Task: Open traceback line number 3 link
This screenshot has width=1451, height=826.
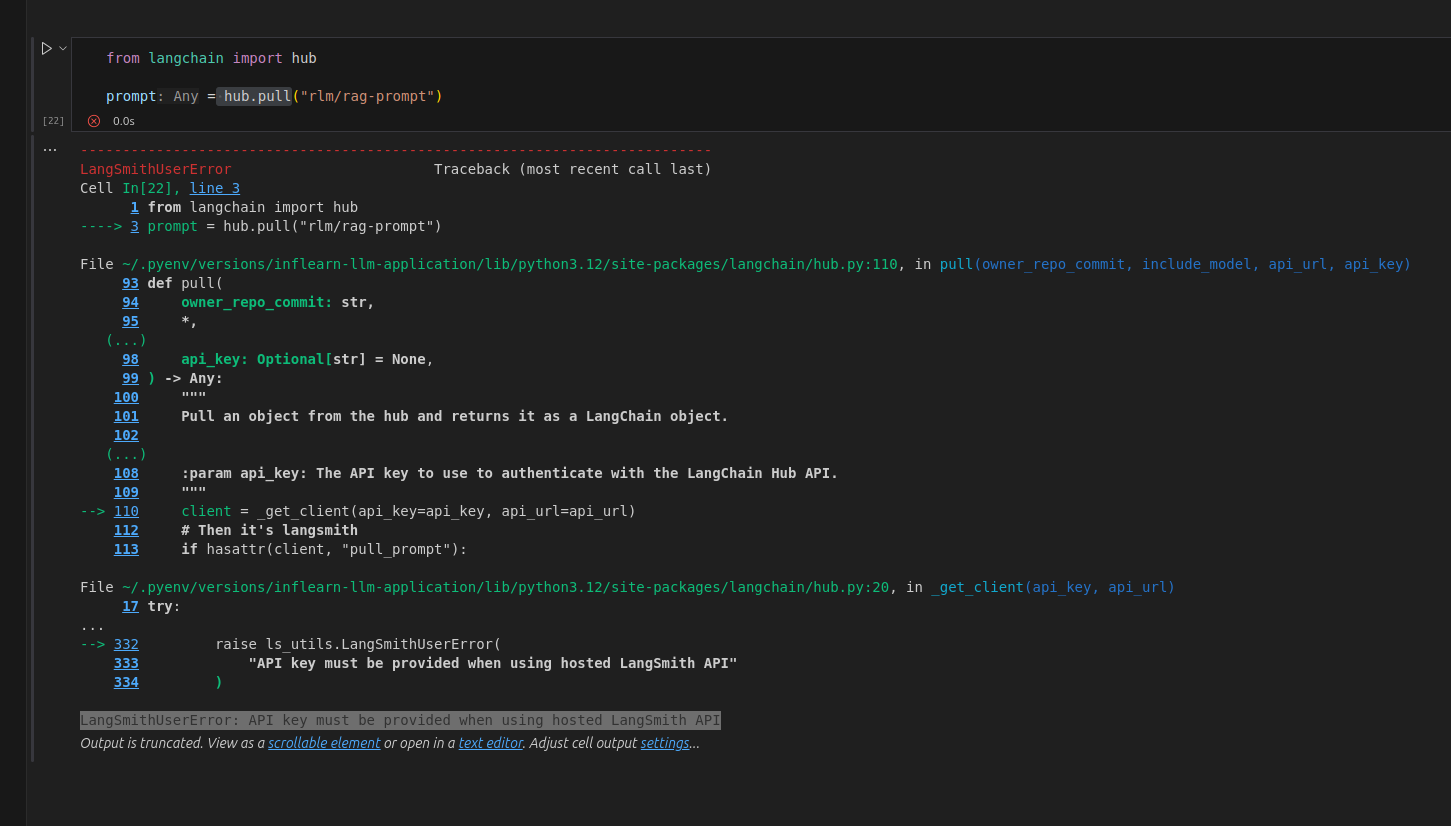Action: point(135,226)
